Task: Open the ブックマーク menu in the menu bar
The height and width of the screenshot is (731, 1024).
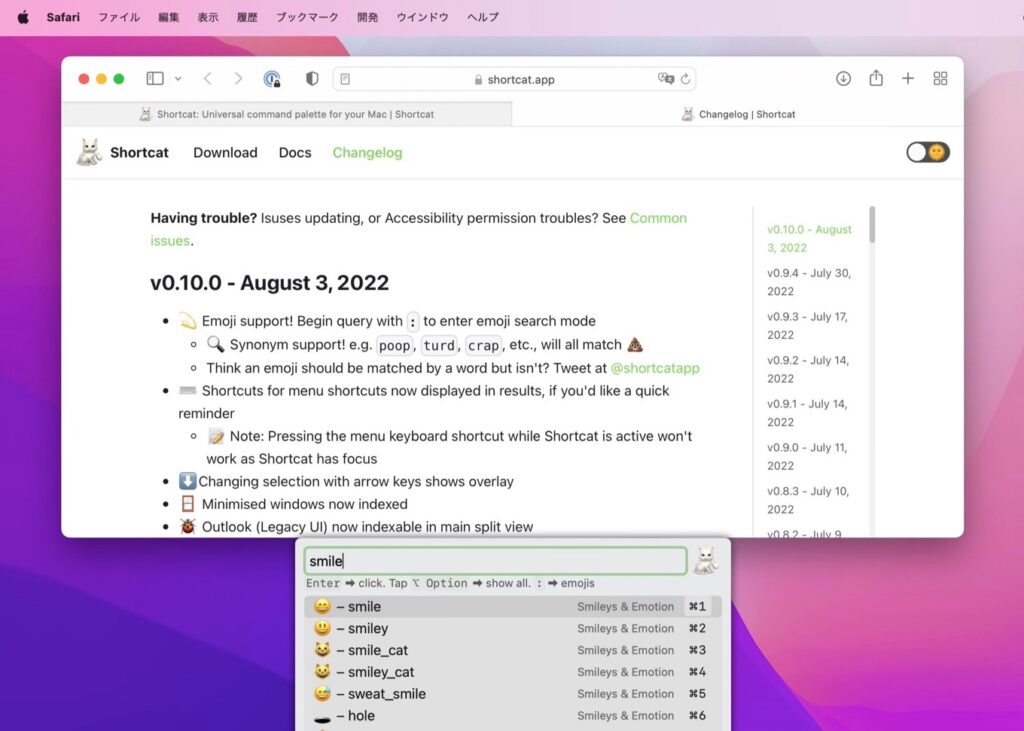Action: coord(306,17)
